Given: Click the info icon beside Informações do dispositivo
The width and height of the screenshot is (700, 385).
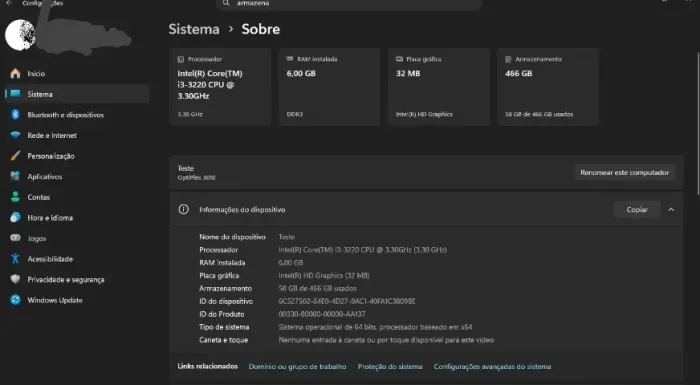Looking at the screenshot, I should (183, 209).
